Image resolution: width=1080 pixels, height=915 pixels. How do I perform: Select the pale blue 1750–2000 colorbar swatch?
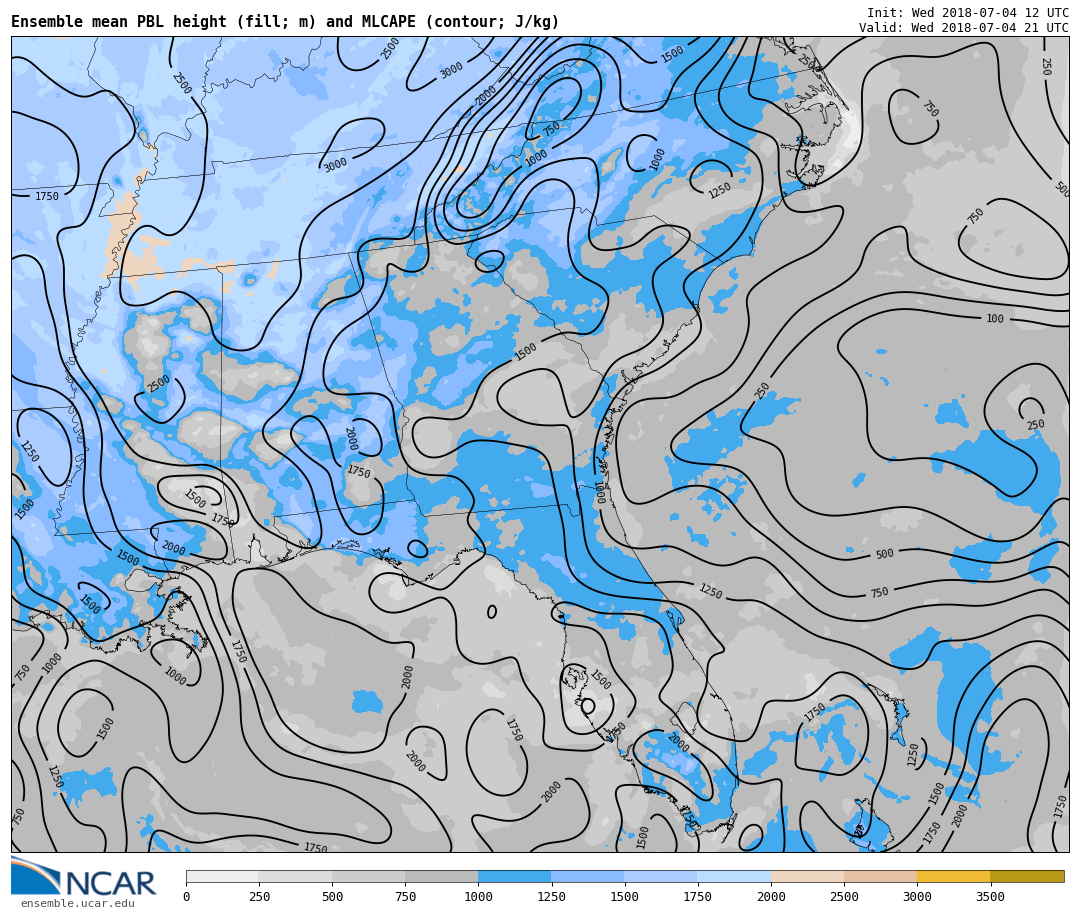click(x=734, y=876)
